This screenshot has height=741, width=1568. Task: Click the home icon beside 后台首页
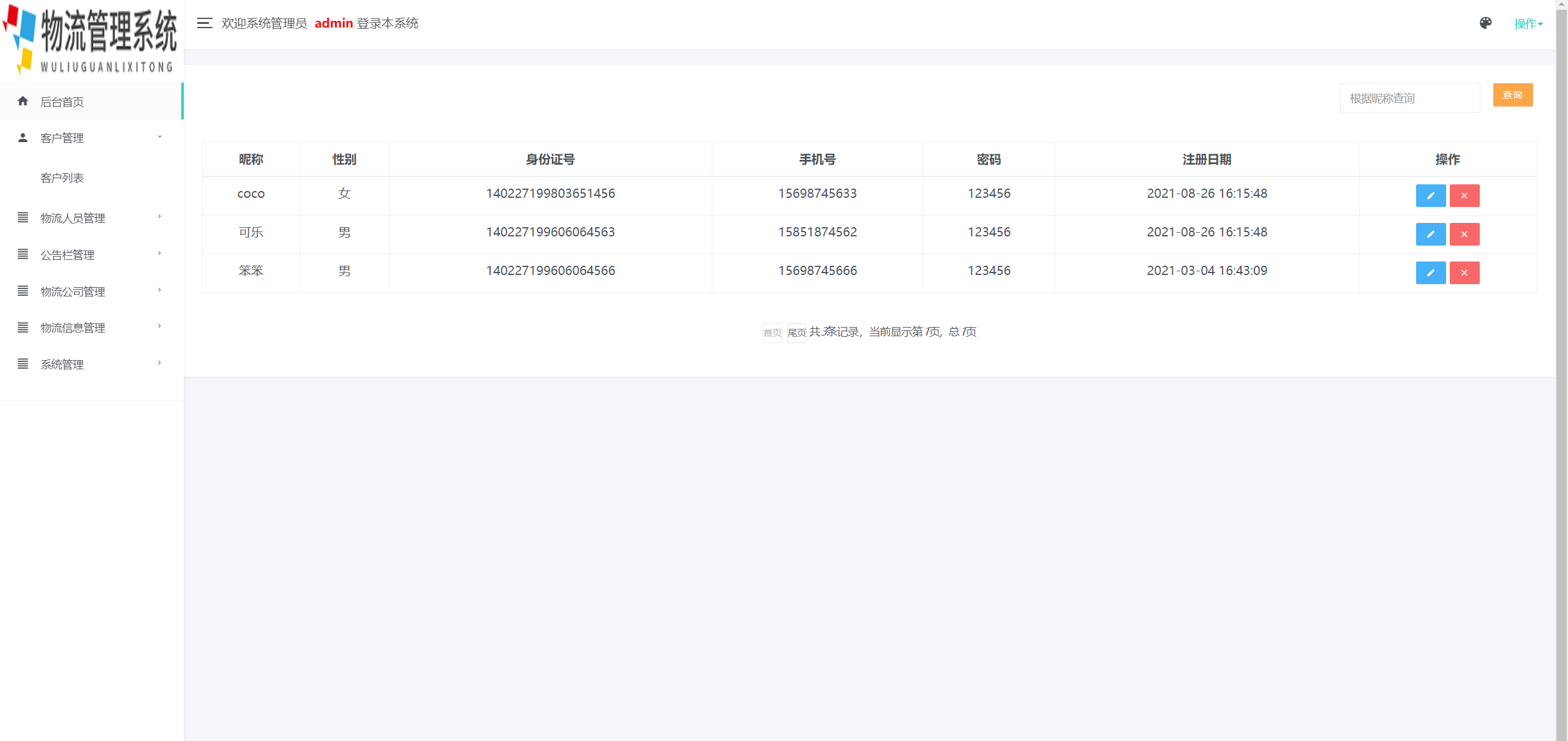point(23,101)
